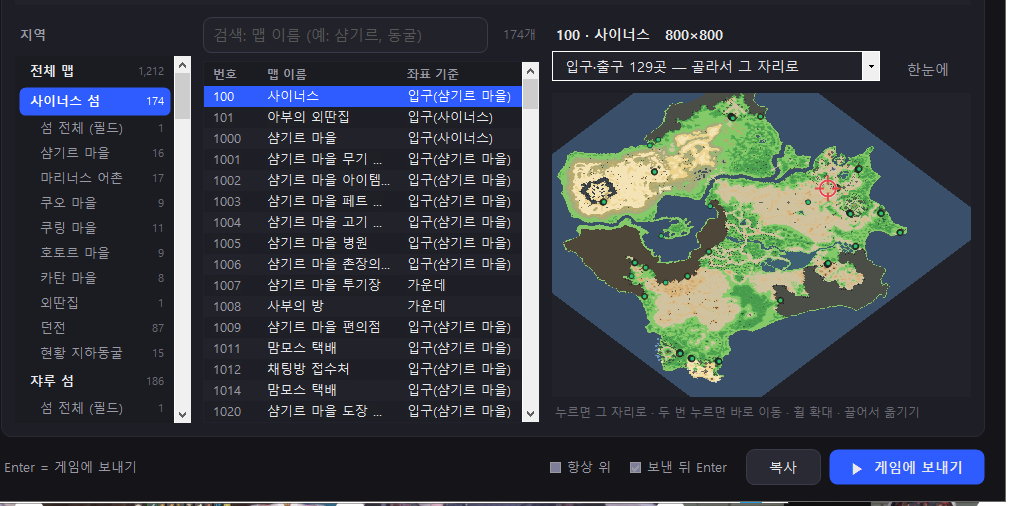Click the 복사 button
Screen dimensions: 1019x506
pyautogui.click(x=783, y=467)
